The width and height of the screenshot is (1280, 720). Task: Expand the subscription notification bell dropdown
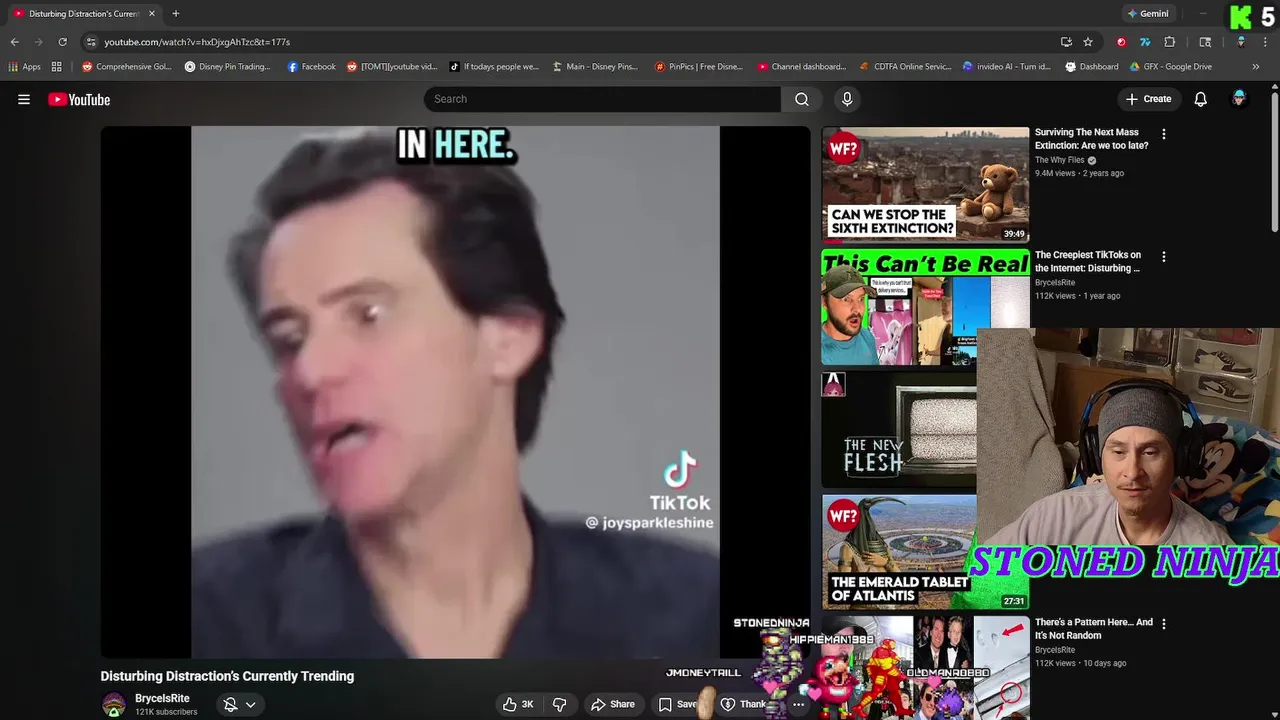click(x=240, y=704)
